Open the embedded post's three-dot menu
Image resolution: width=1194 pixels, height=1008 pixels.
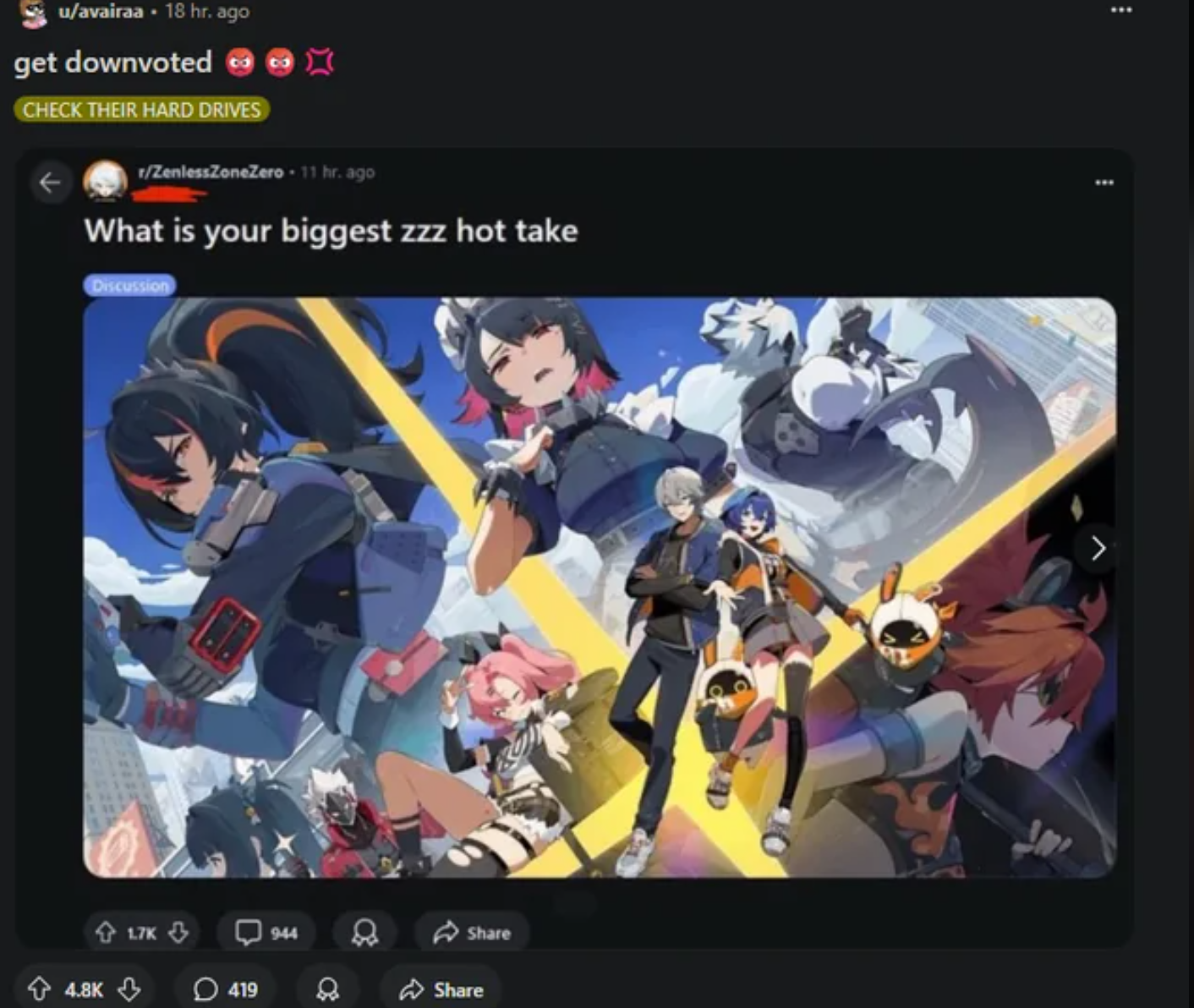tap(1104, 183)
